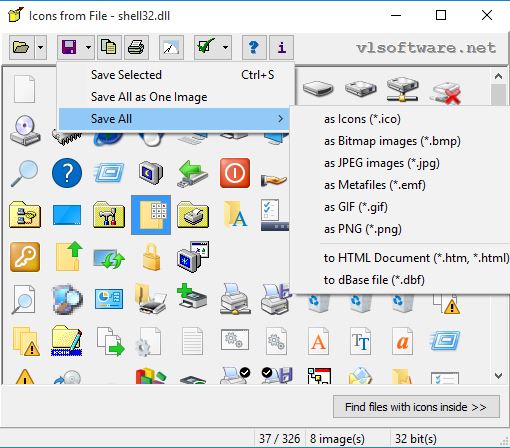
Task: Click the scrollbar down arrow
Action: click(x=498, y=376)
